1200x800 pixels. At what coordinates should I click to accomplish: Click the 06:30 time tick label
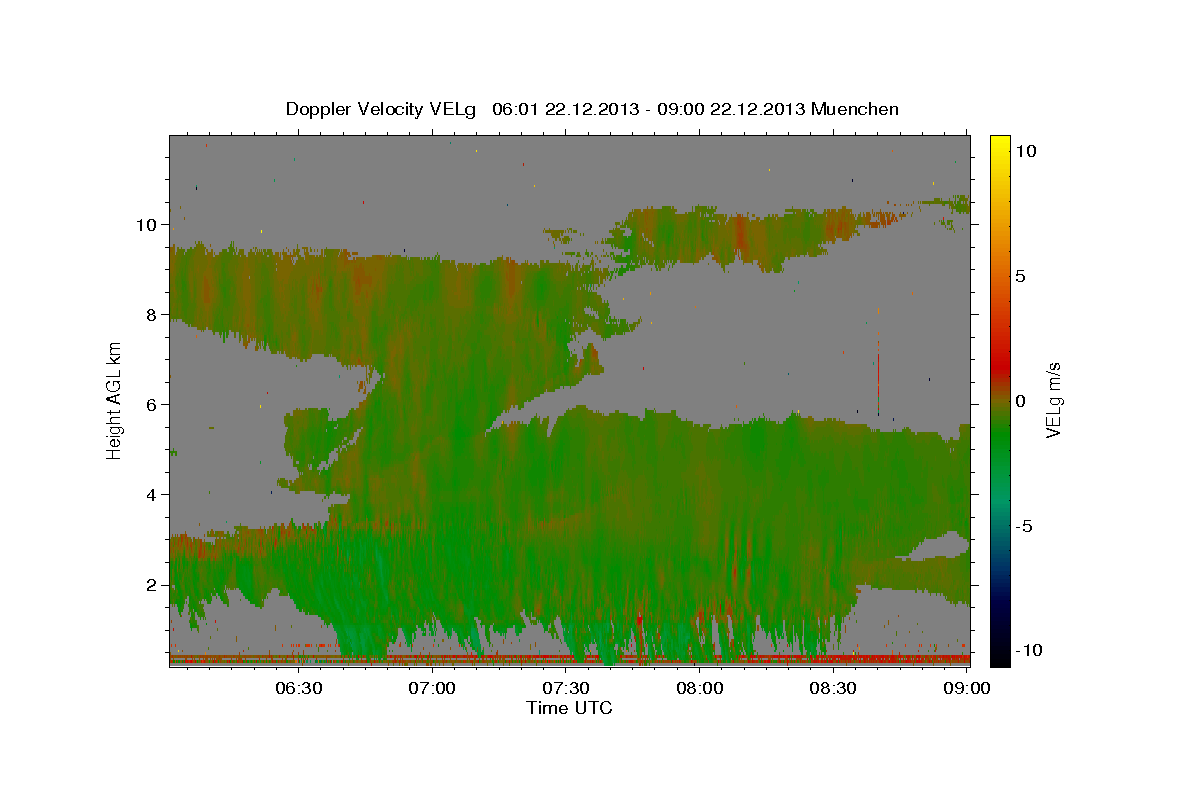pos(299,689)
